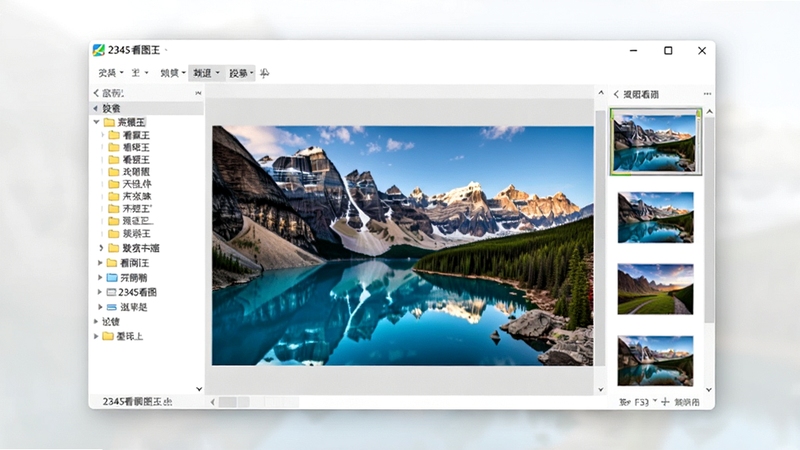Expand the blue folder's arrow in the tree
Viewport: 800px width, 450px height.
pos(100,278)
